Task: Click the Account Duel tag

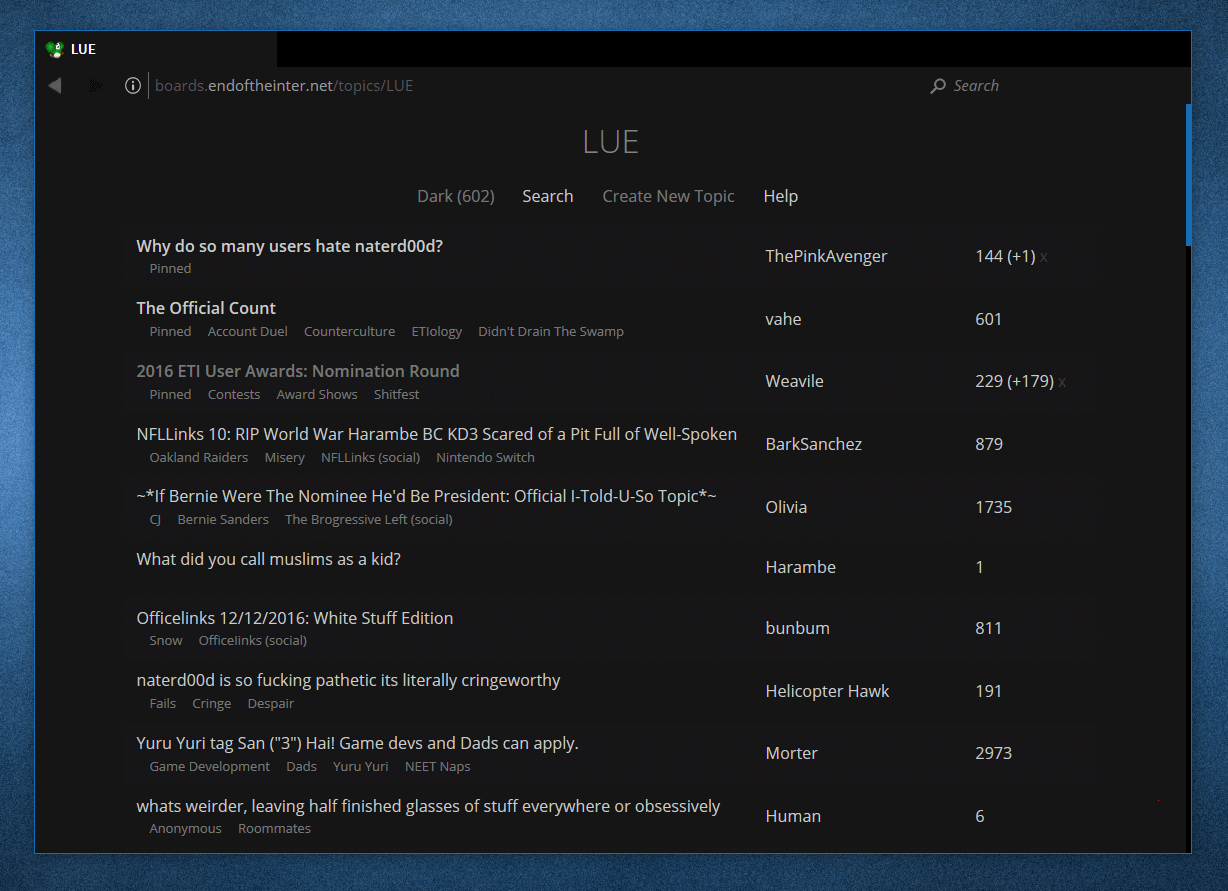Action: pyautogui.click(x=248, y=332)
